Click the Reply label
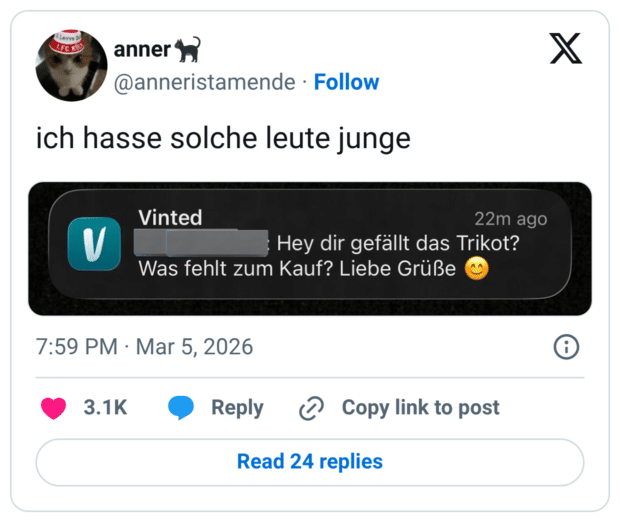Screen dimensions: 620x522 (x=237, y=408)
